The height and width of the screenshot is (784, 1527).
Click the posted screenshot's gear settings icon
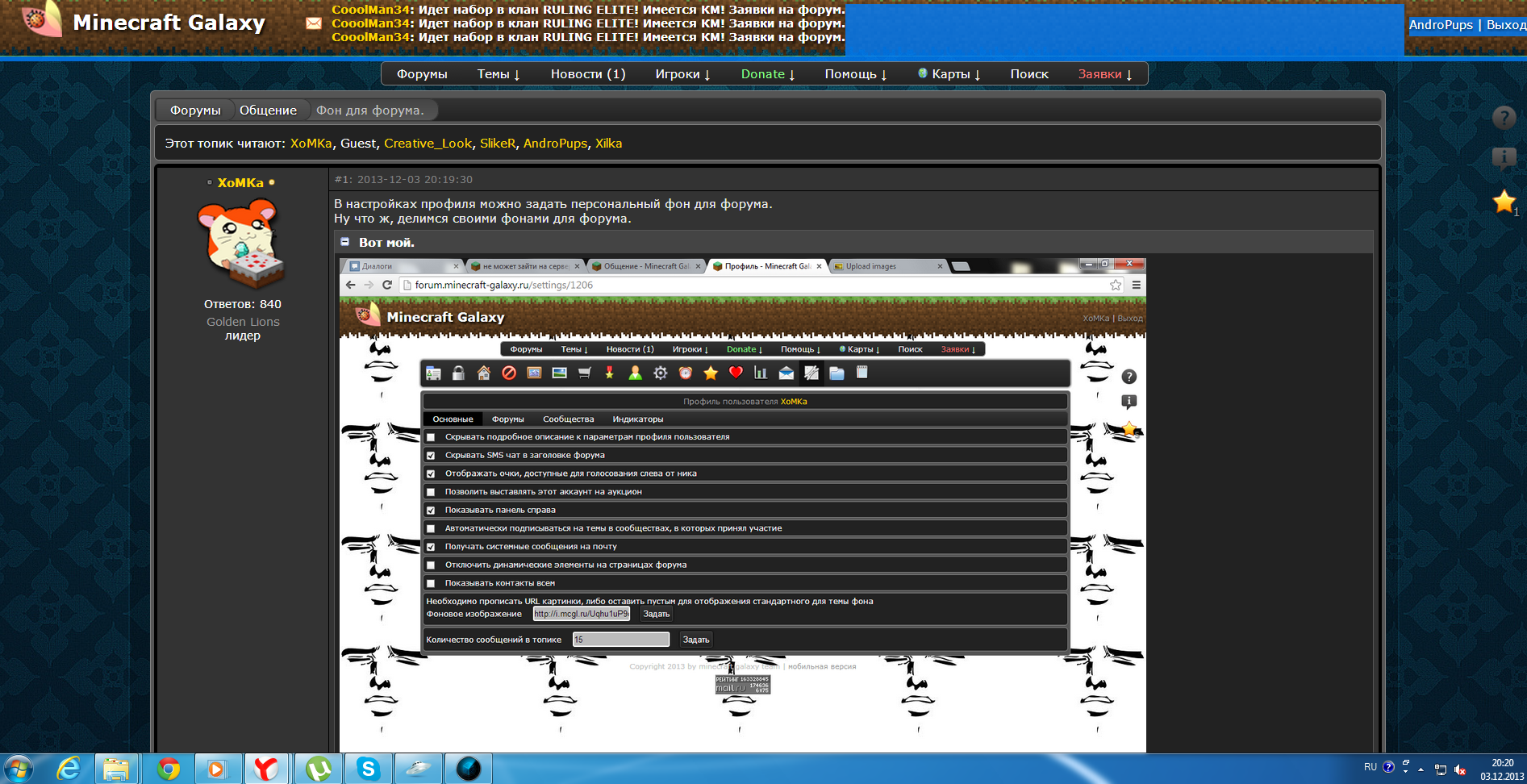pyautogui.click(x=661, y=373)
